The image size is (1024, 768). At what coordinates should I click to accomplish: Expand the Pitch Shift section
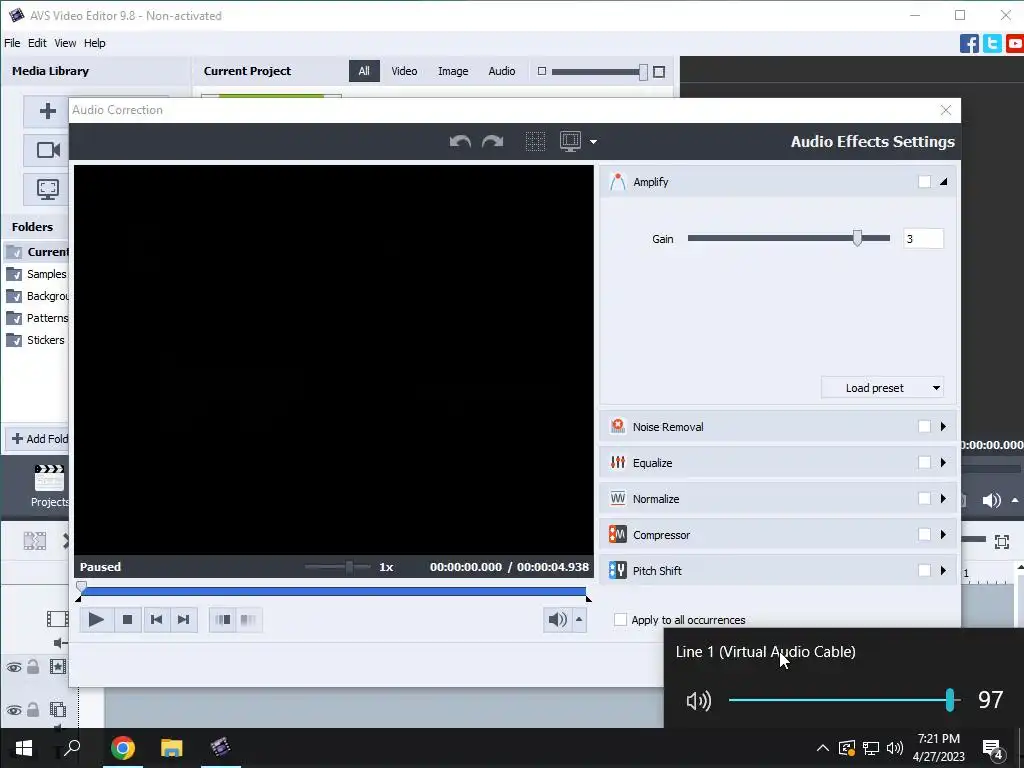(x=943, y=570)
